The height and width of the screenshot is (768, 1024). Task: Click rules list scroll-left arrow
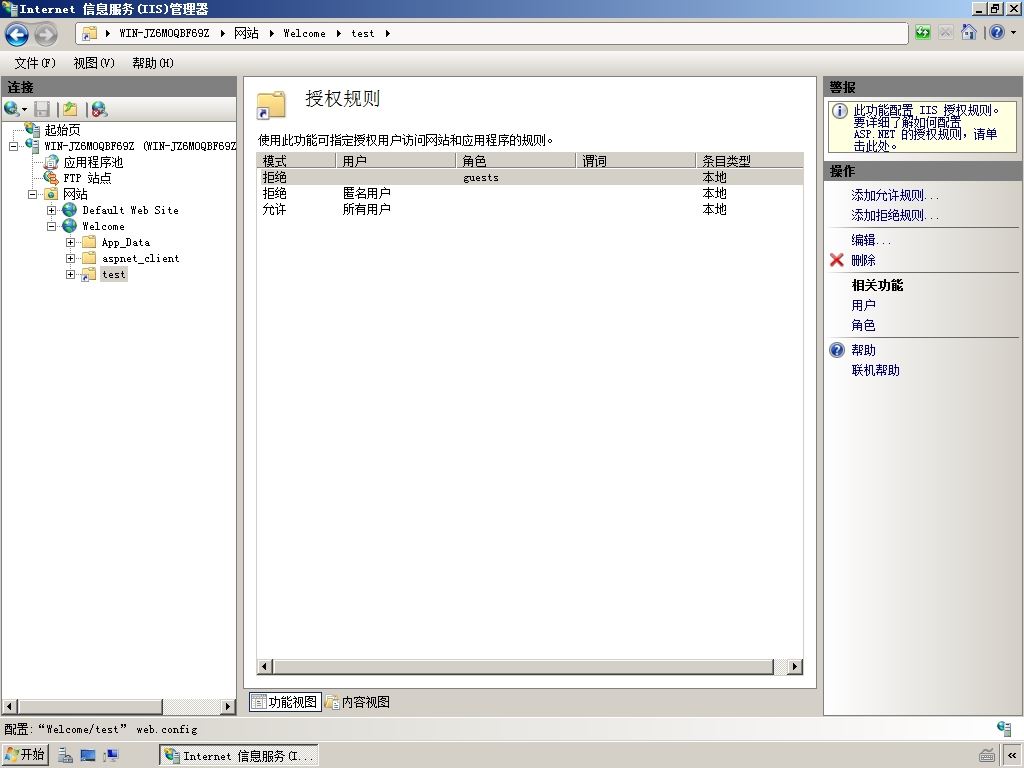[x=264, y=666]
